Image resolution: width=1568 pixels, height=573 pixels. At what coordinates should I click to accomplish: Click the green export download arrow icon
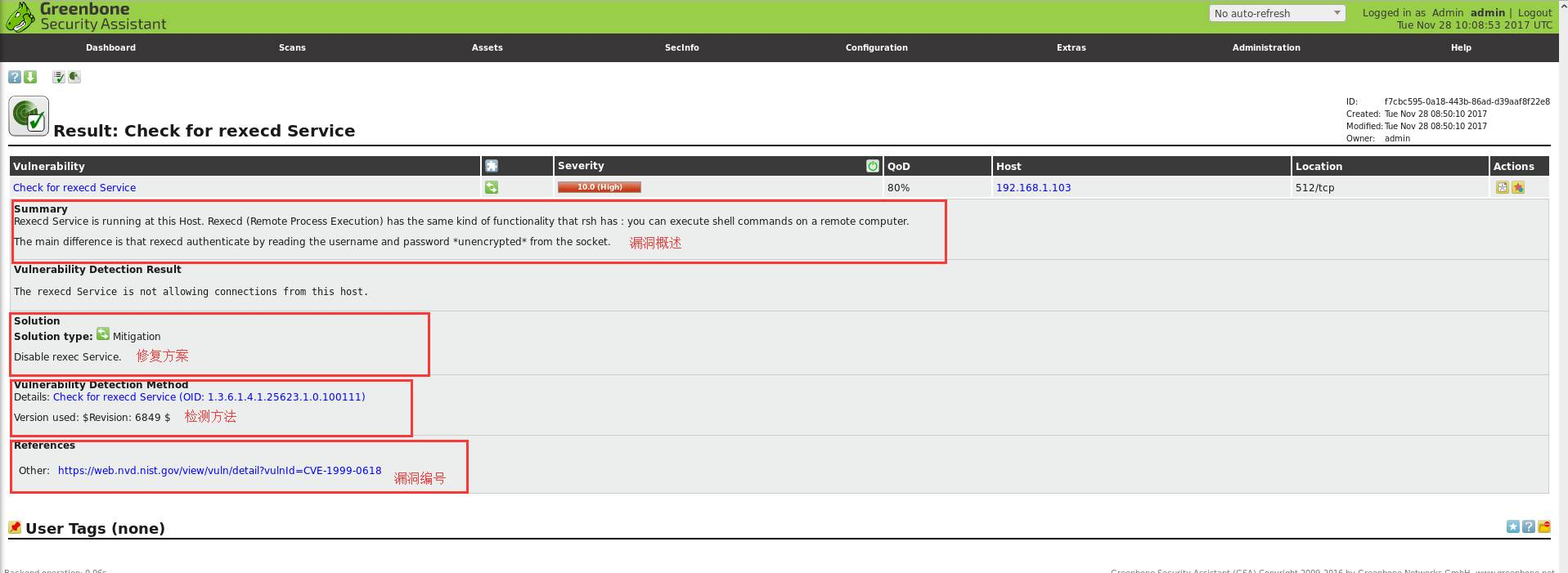30,77
